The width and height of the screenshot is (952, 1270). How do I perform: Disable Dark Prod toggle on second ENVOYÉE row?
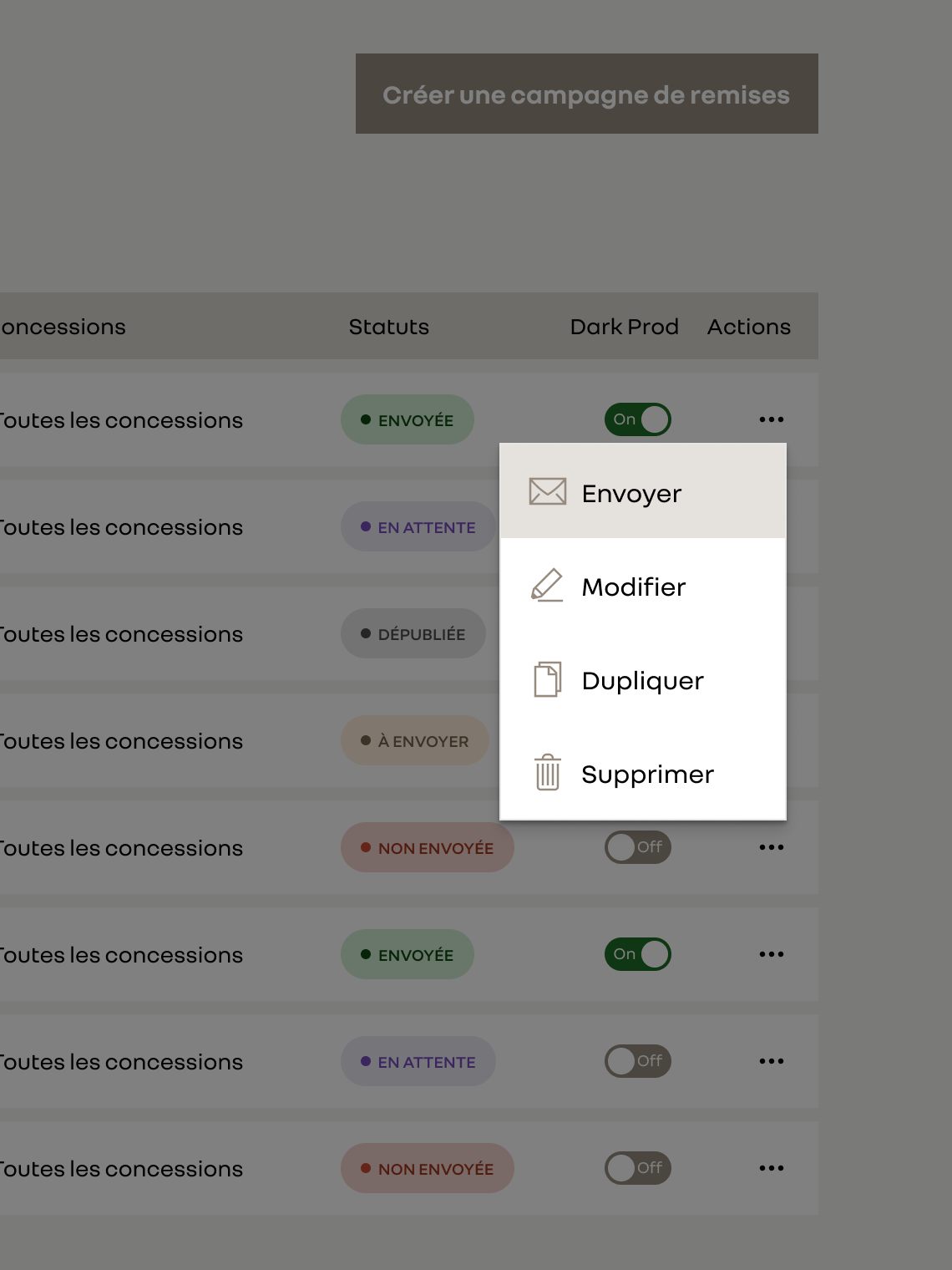[638, 954]
